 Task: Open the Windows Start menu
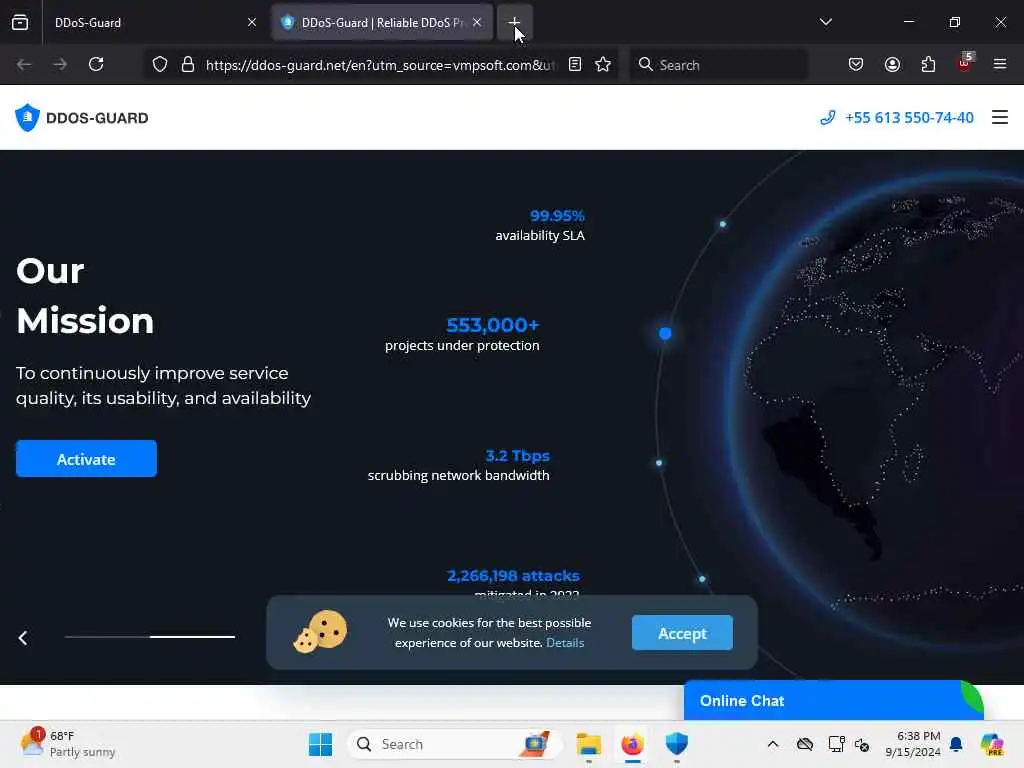tap(320, 744)
